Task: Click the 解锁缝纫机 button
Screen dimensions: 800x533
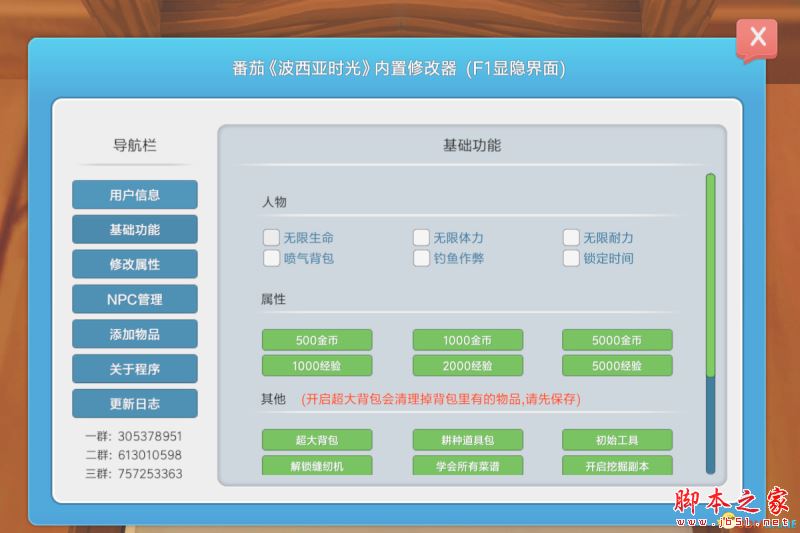Action: 317,466
